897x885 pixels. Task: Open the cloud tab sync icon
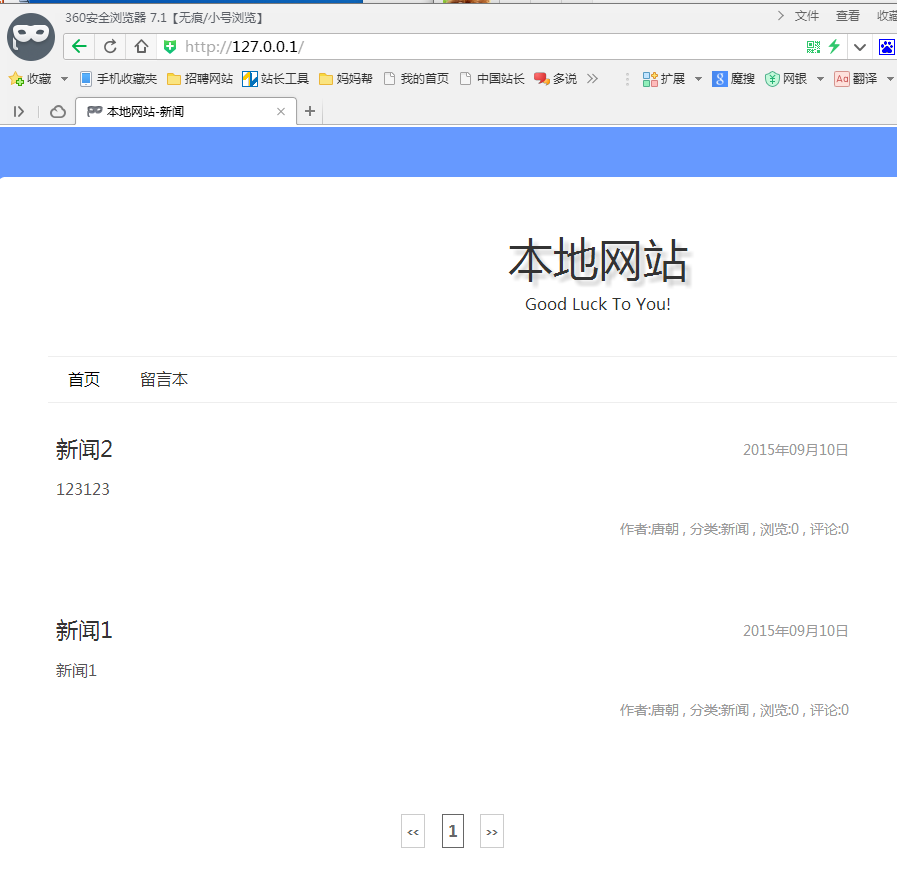coord(58,112)
